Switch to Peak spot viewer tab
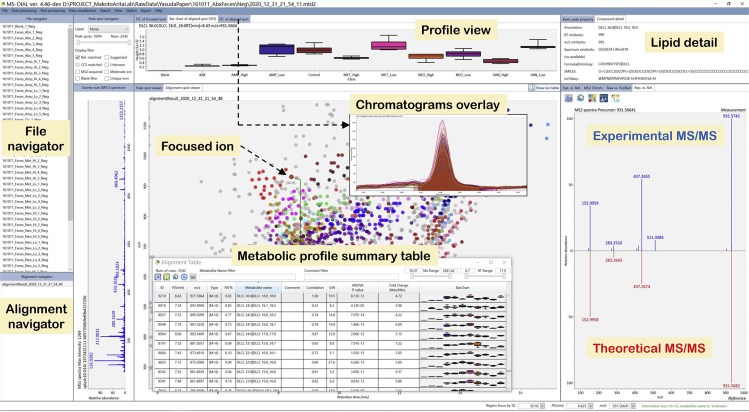Image resolution: width=749 pixels, height=412 pixels. pyautogui.click(x=149, y=88)
